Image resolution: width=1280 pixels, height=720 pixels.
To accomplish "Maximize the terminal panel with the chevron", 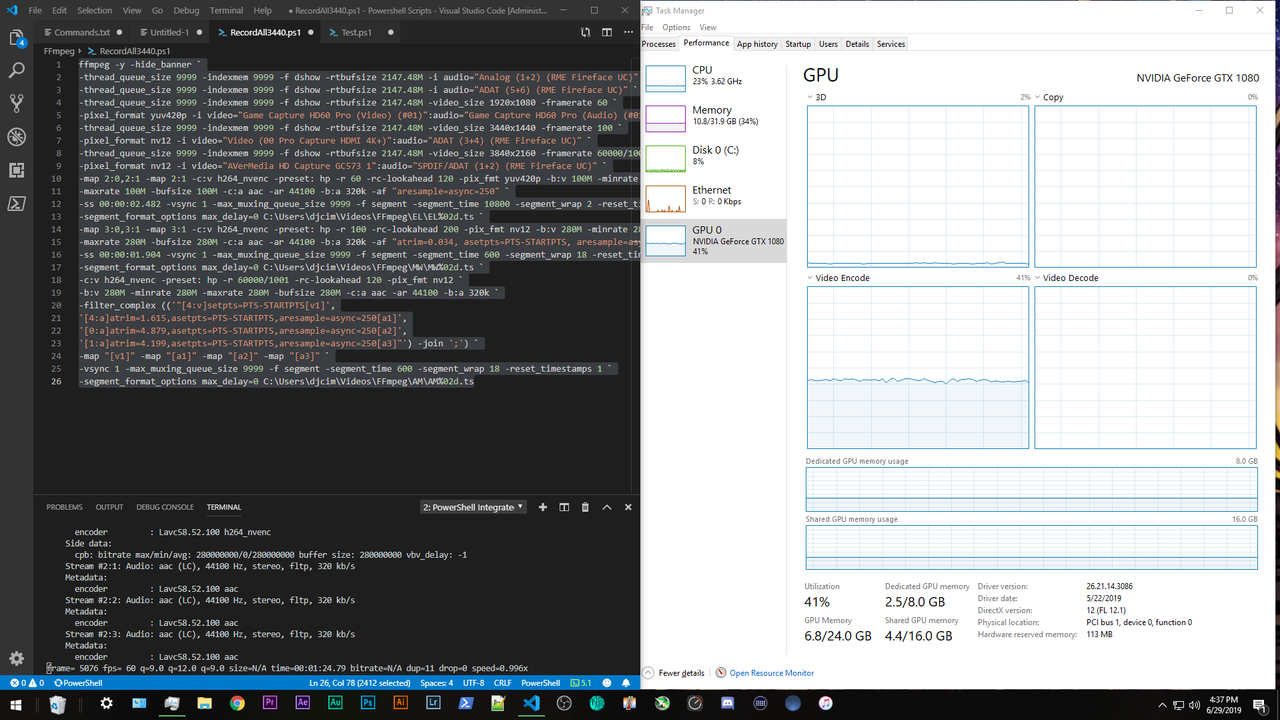I will [606, 507].
